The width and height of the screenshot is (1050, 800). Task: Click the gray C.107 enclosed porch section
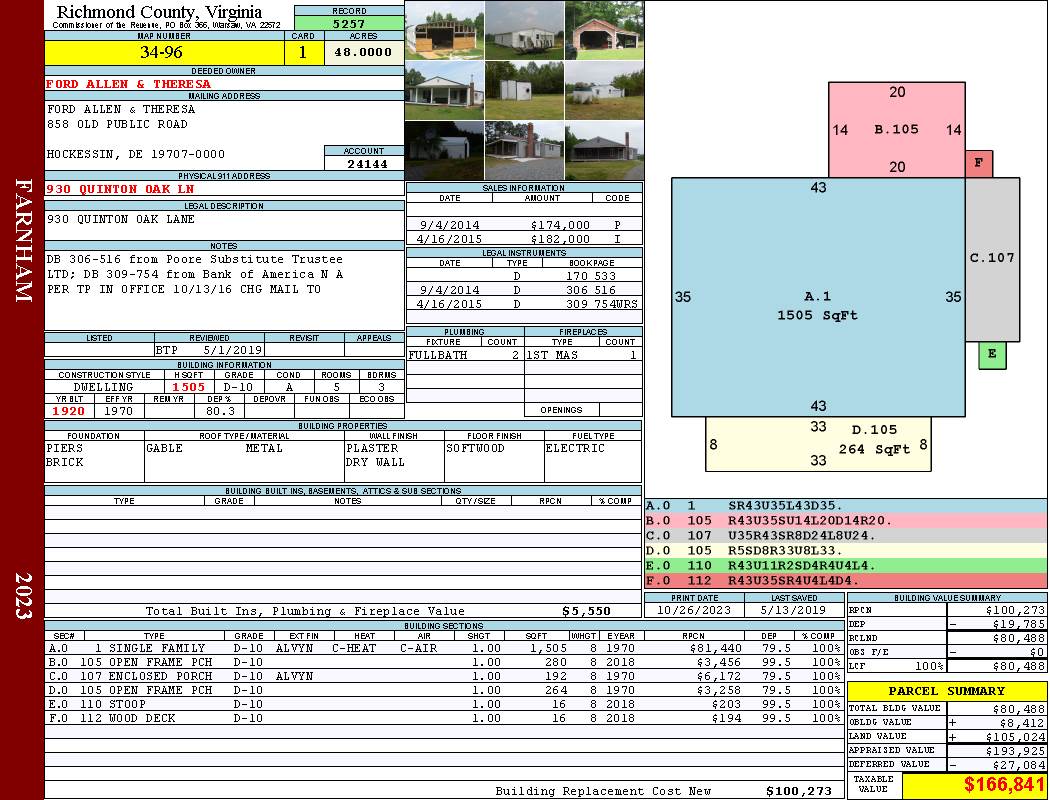coord(992,260)
